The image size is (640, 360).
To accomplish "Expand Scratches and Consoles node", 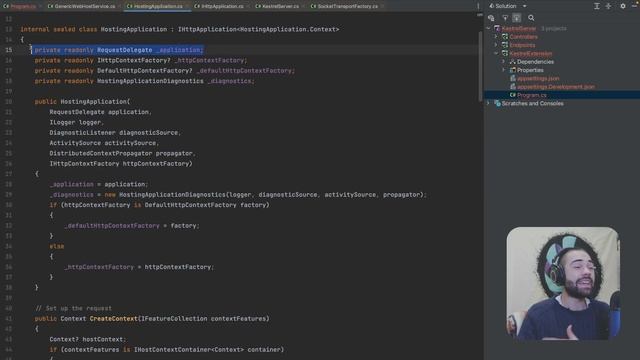I will (x=488, y=103).
